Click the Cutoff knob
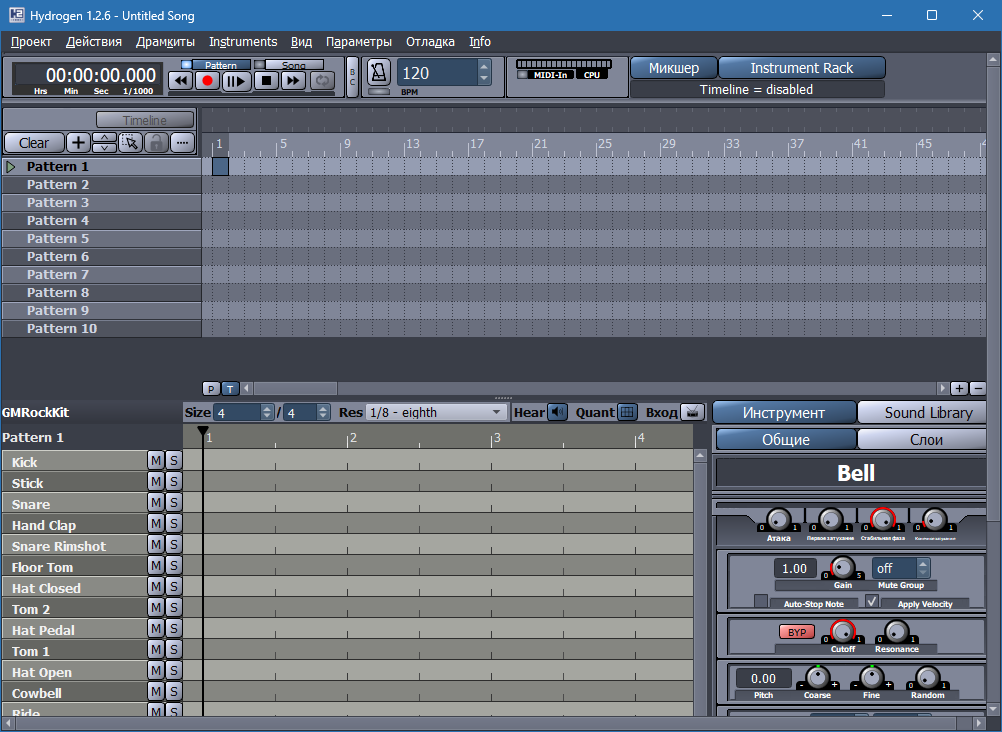The width and height of the screenshot is (1002, 732). tap(842, 632)
